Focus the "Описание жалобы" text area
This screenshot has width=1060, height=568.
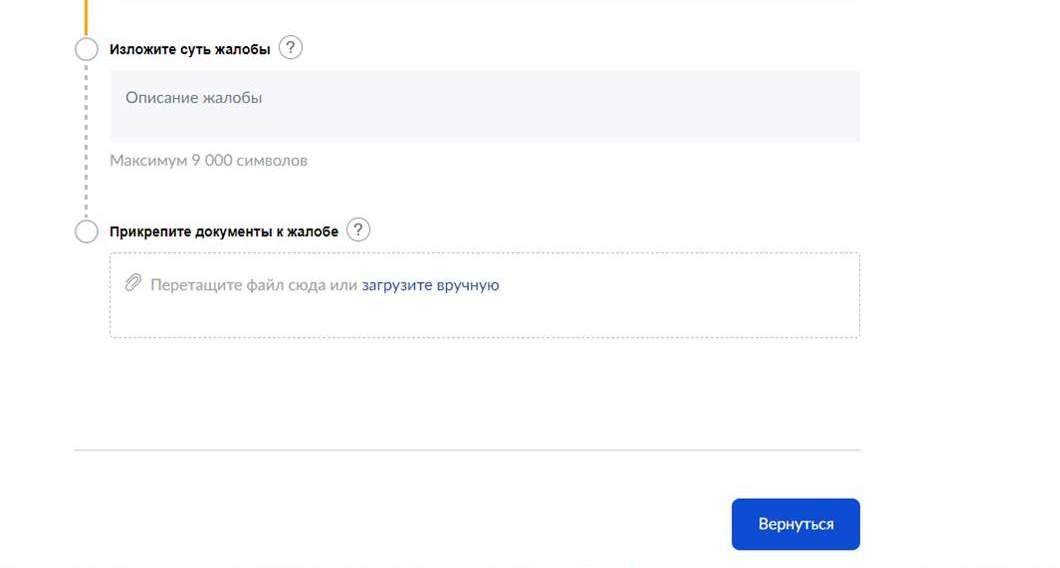pyautogui.click(x=484, y=106)
